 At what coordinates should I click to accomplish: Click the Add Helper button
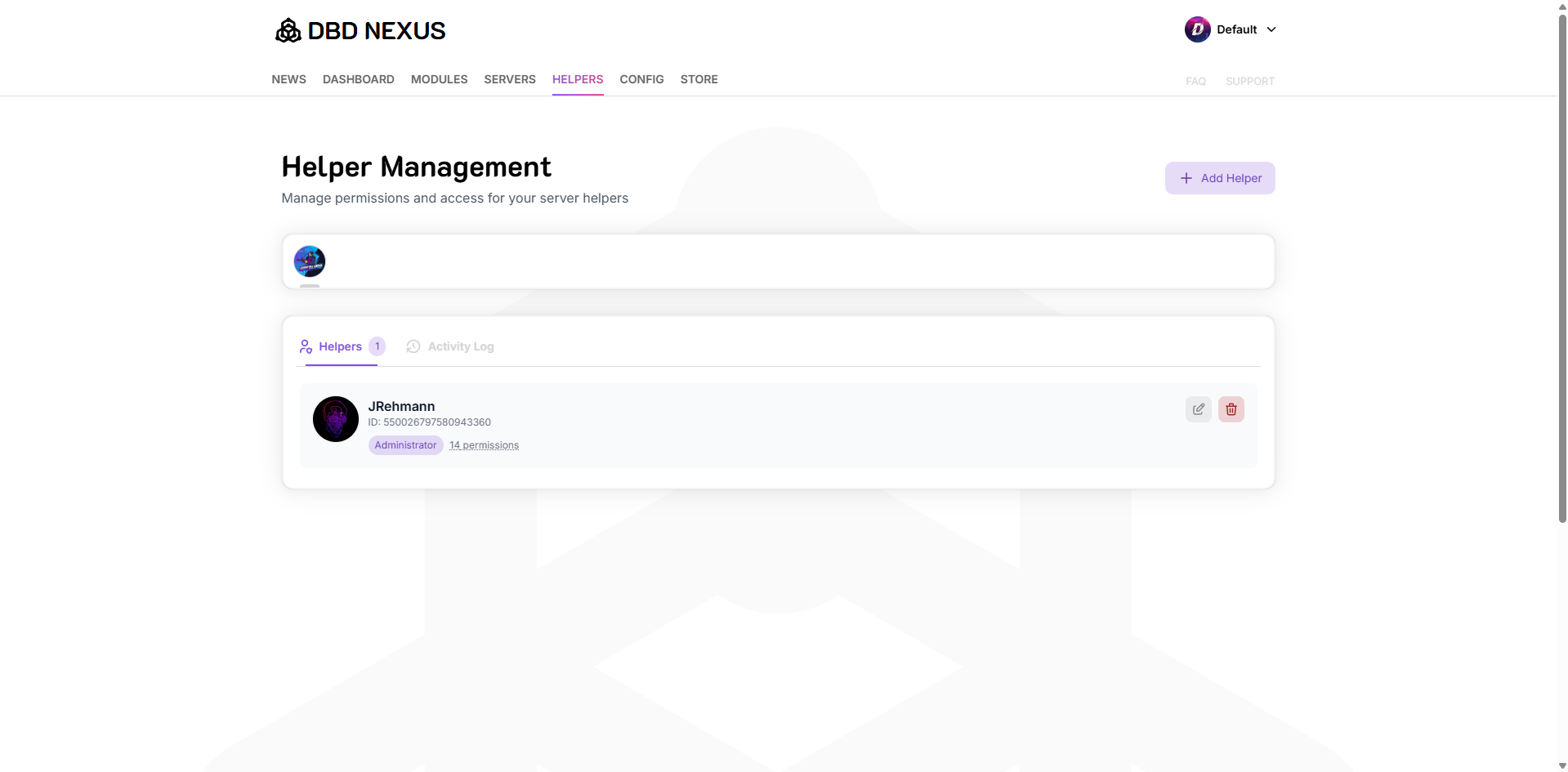(1219, 178)
